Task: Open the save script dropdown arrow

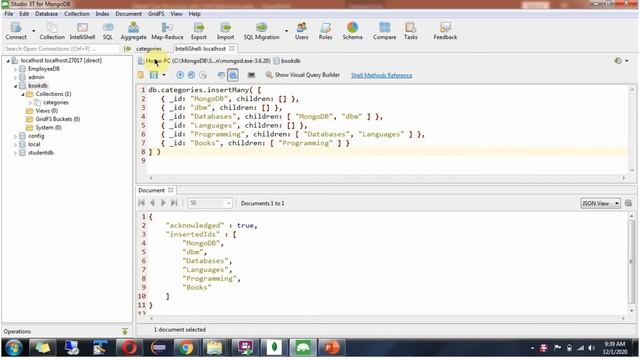Action: click(x=164, y=75)
